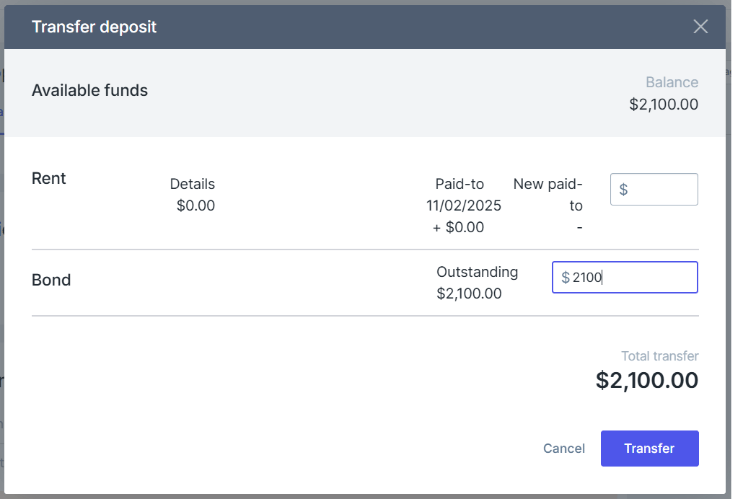The image size is (732, 499).
Task: Click the dollar sign in the Bond field
Action: (x=565, y=277)
